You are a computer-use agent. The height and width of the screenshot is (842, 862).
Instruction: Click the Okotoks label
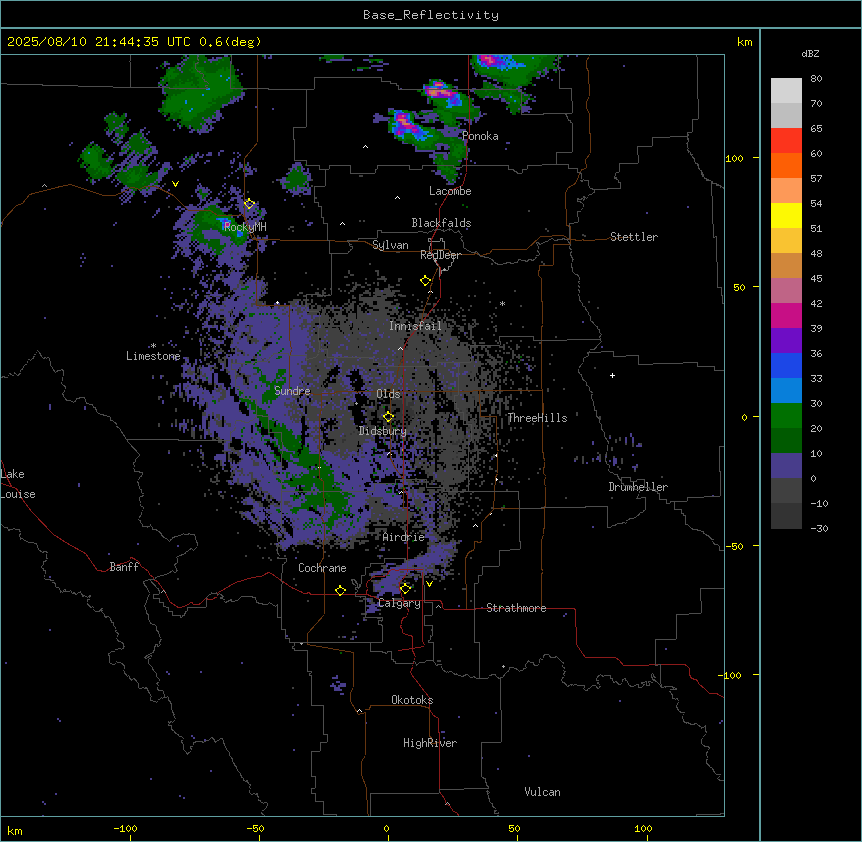(412, 700)
